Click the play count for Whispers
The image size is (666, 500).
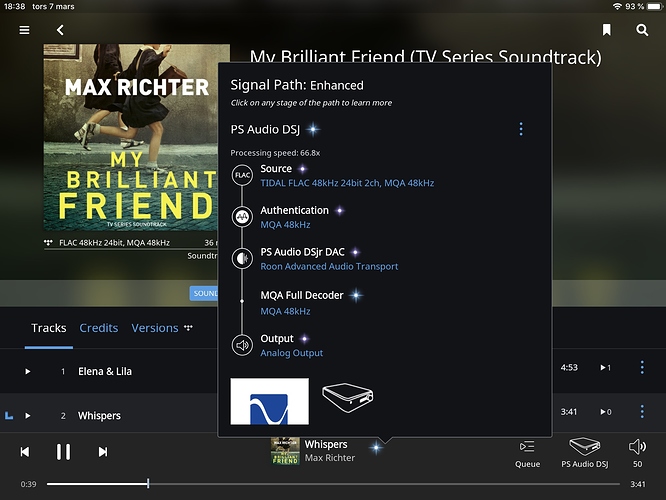pyautogui.click(x=605, y=412)
